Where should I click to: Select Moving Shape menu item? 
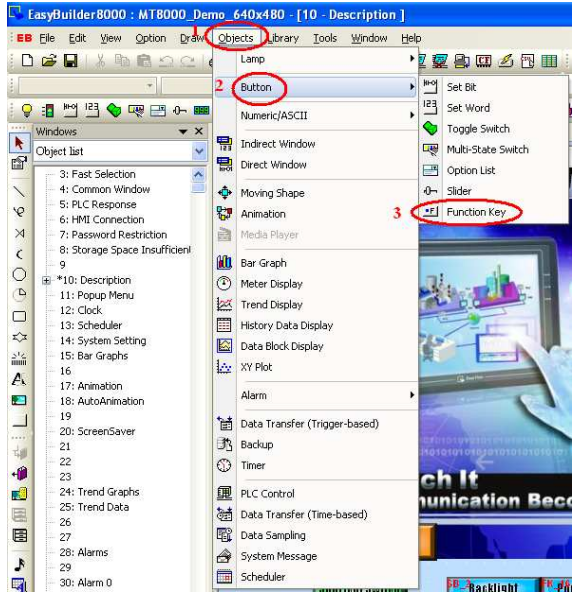tap(316, 193)
